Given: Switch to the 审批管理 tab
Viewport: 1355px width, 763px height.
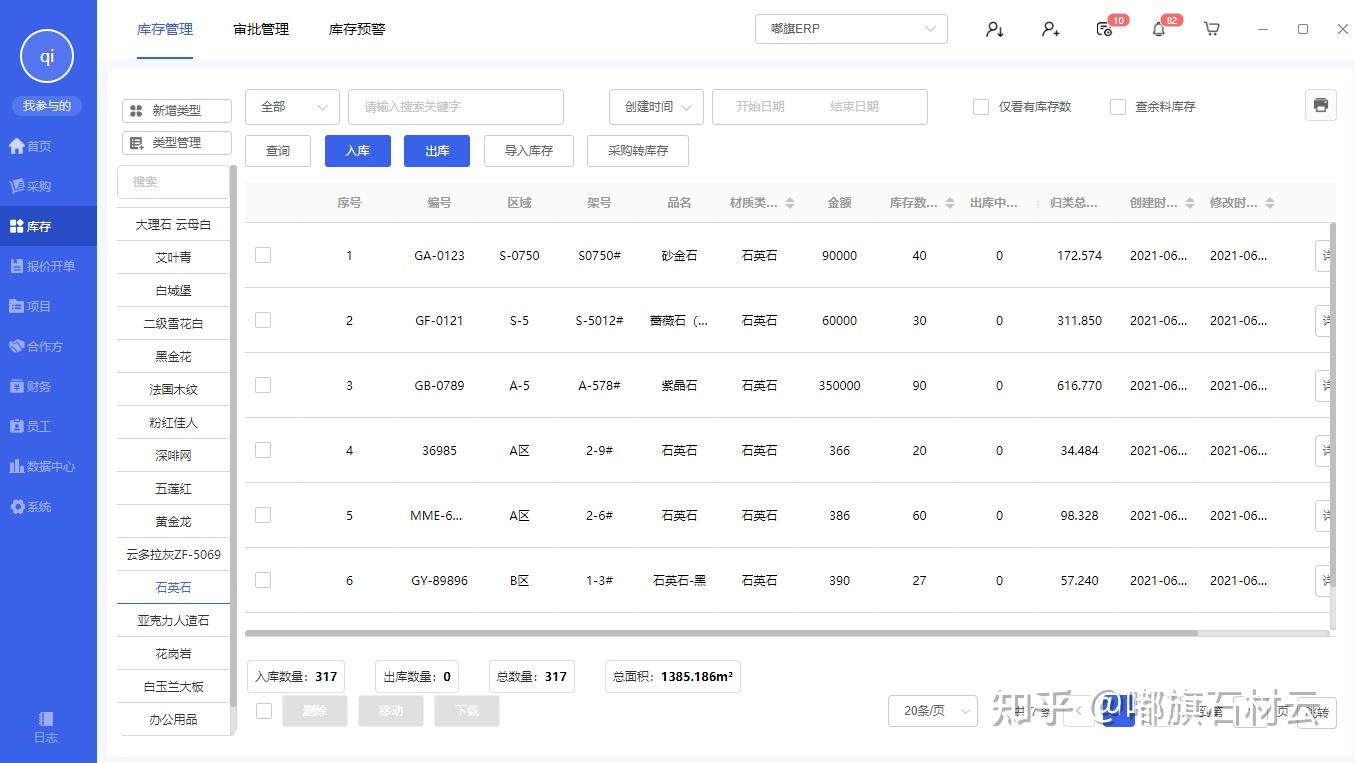Looking at the screenshot, I should pos(261,29).
